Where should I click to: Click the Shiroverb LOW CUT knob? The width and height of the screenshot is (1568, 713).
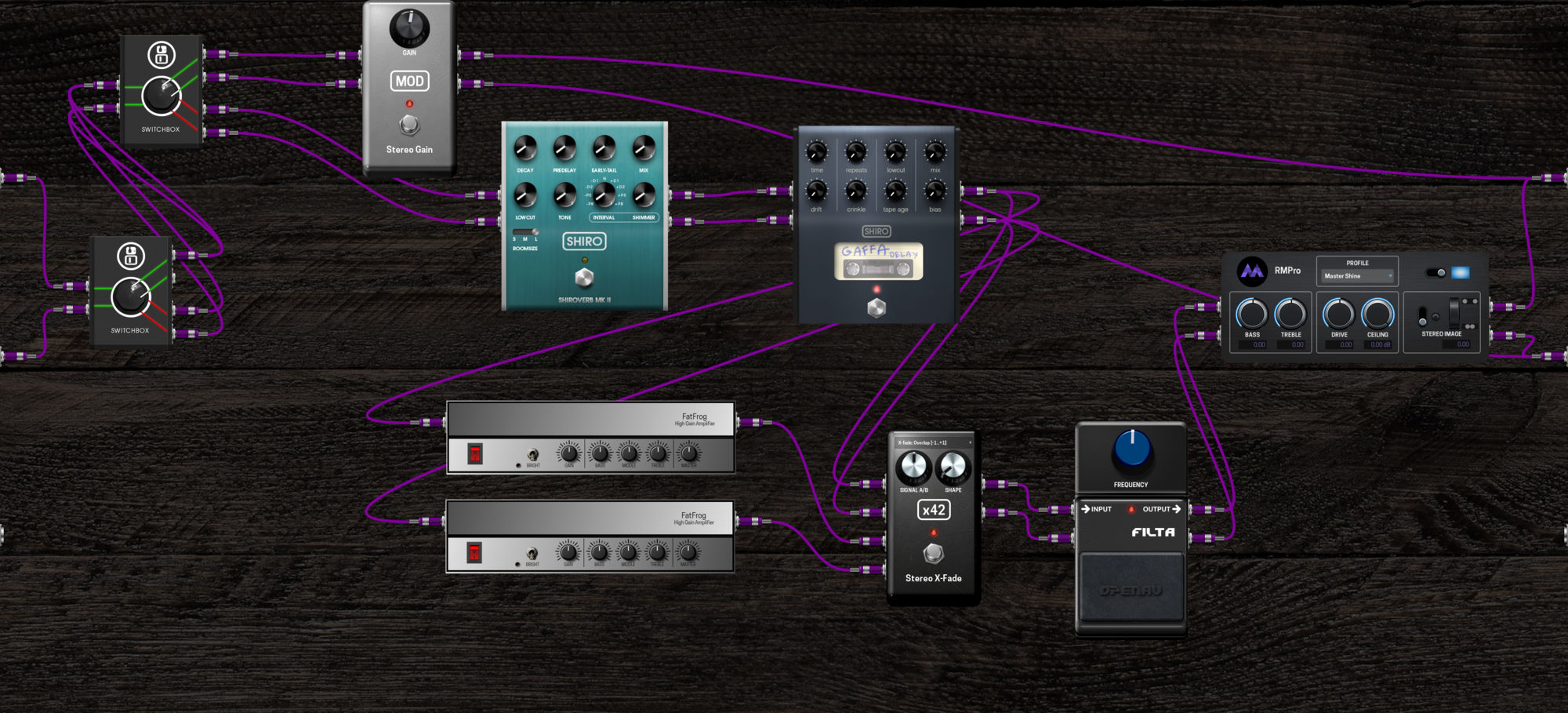click(x=525, y=195)
